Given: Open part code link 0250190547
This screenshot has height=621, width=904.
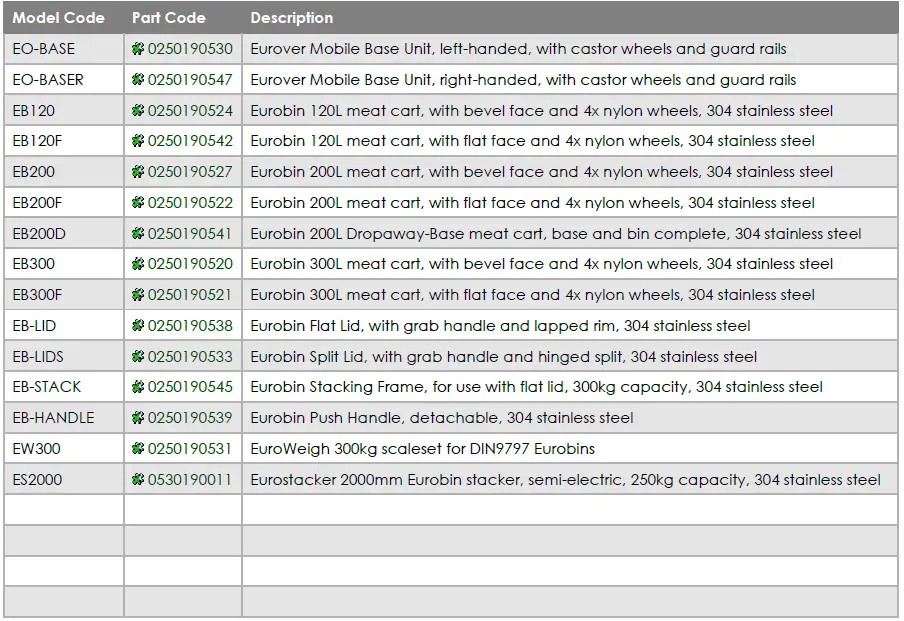Looking at the screenshot, I should click(x=190, y=80).
